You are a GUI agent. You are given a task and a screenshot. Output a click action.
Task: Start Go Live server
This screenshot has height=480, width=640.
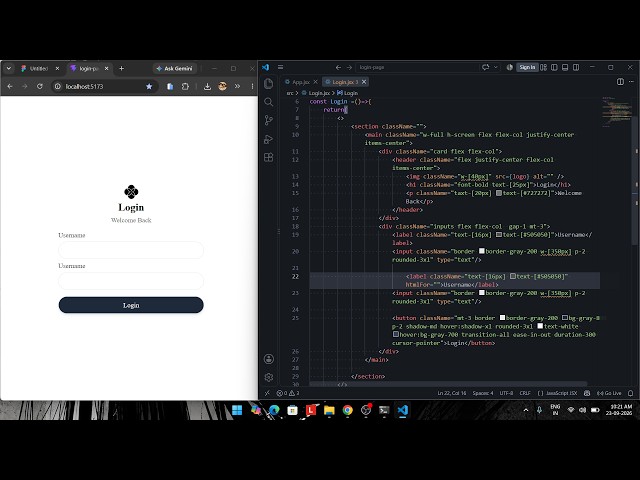tap(609, 393)
